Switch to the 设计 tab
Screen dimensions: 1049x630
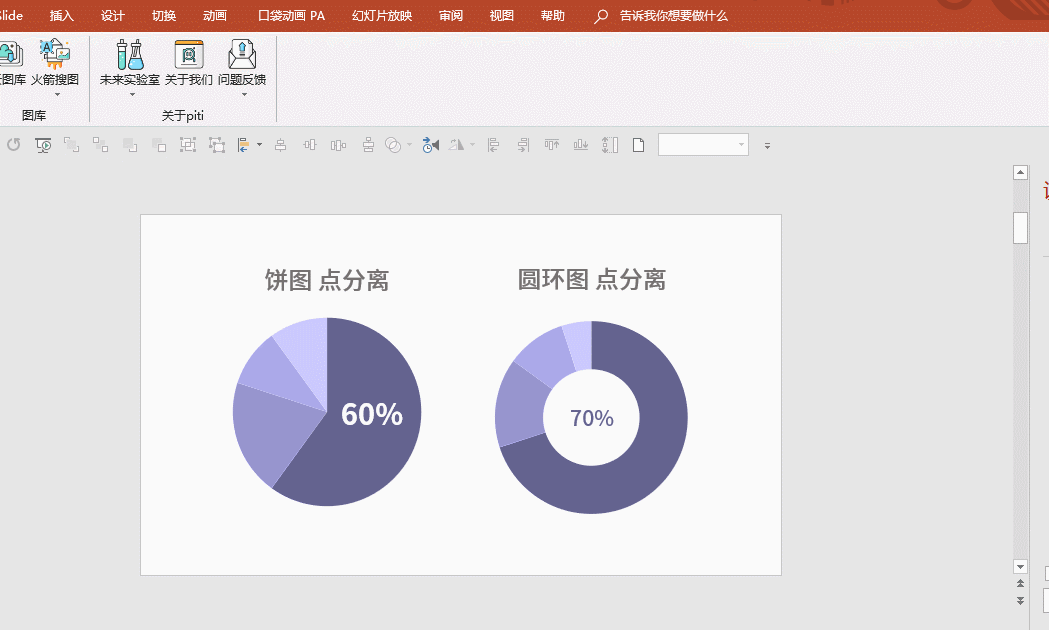click(112, 15)
